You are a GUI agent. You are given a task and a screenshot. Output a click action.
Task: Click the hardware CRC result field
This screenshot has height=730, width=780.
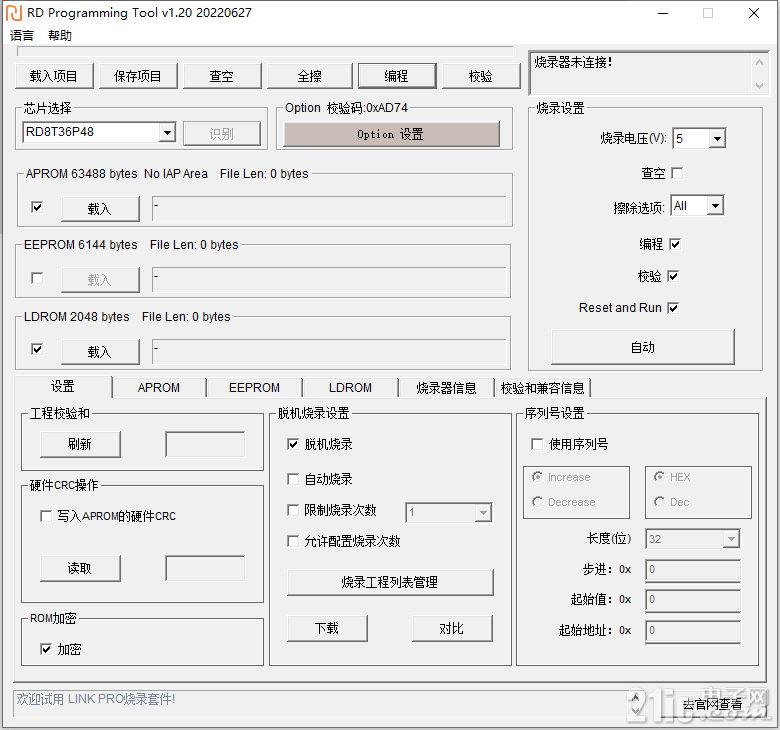(x=205, y=568)
